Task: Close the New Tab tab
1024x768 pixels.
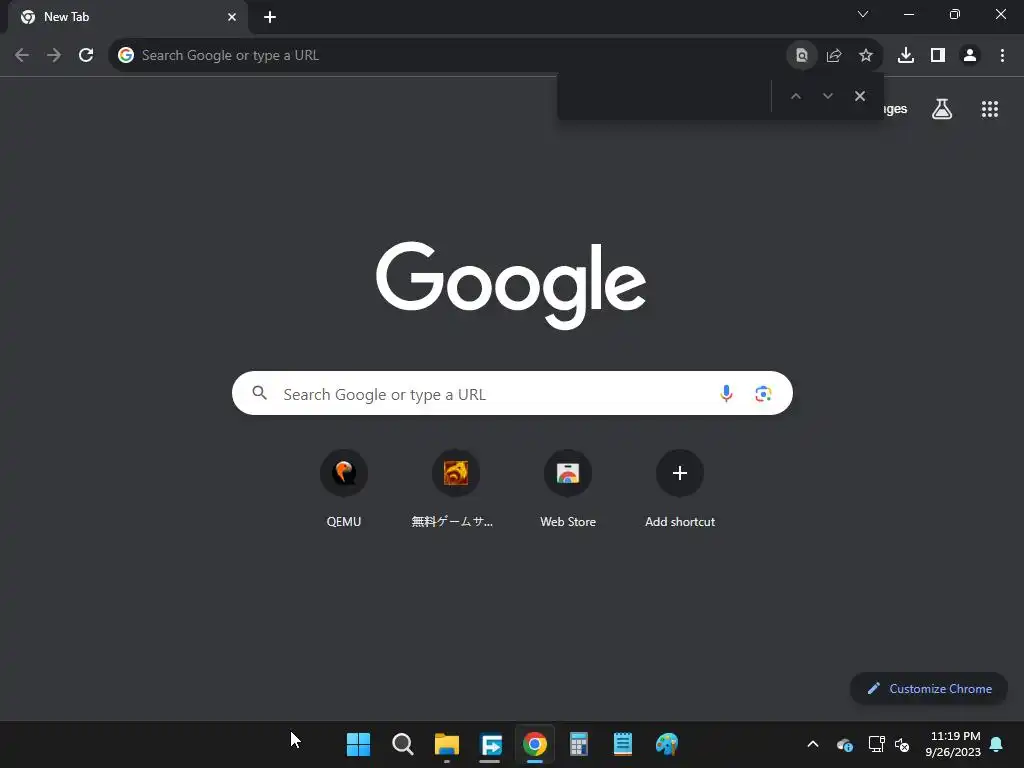Action: [232, 18]
